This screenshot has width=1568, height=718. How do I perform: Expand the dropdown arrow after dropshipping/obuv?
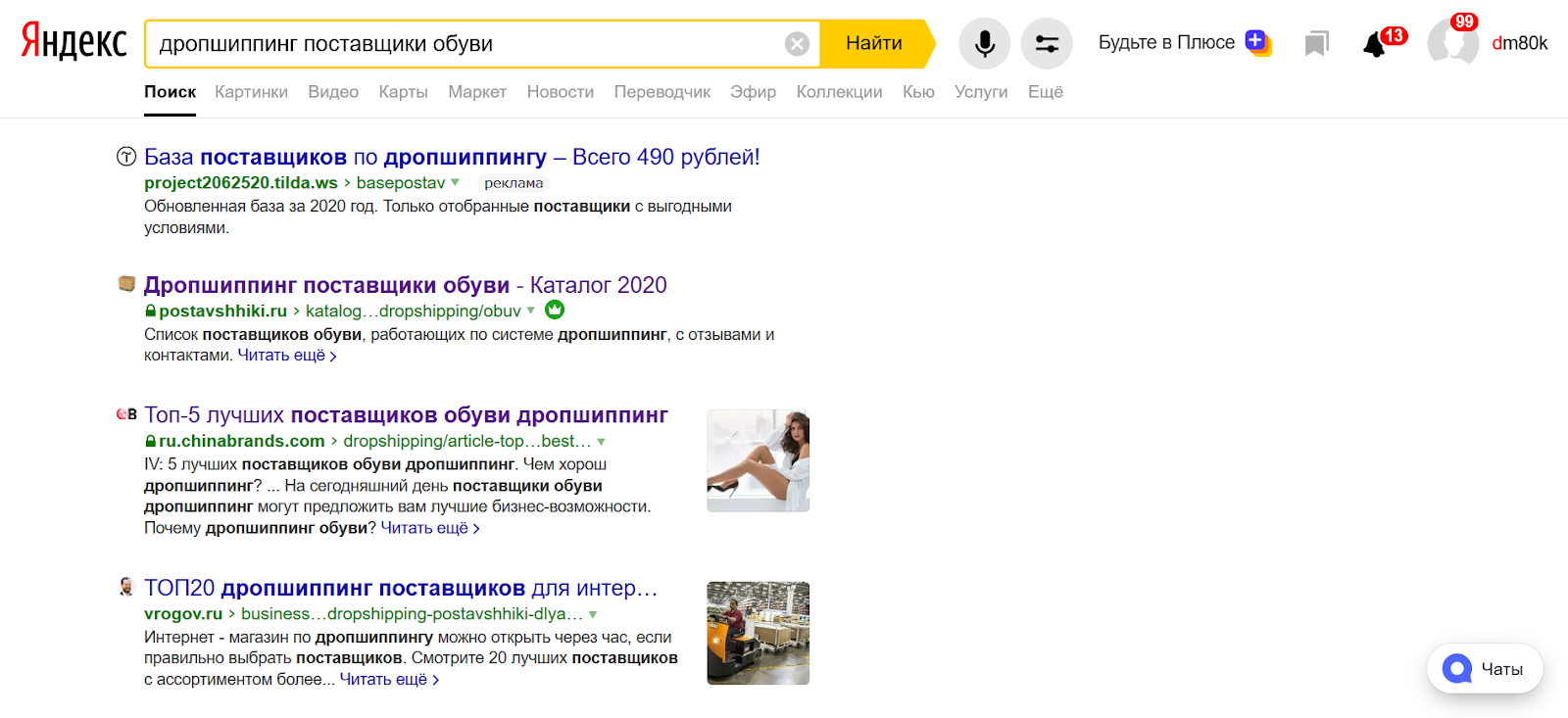(x=531, y=311)
